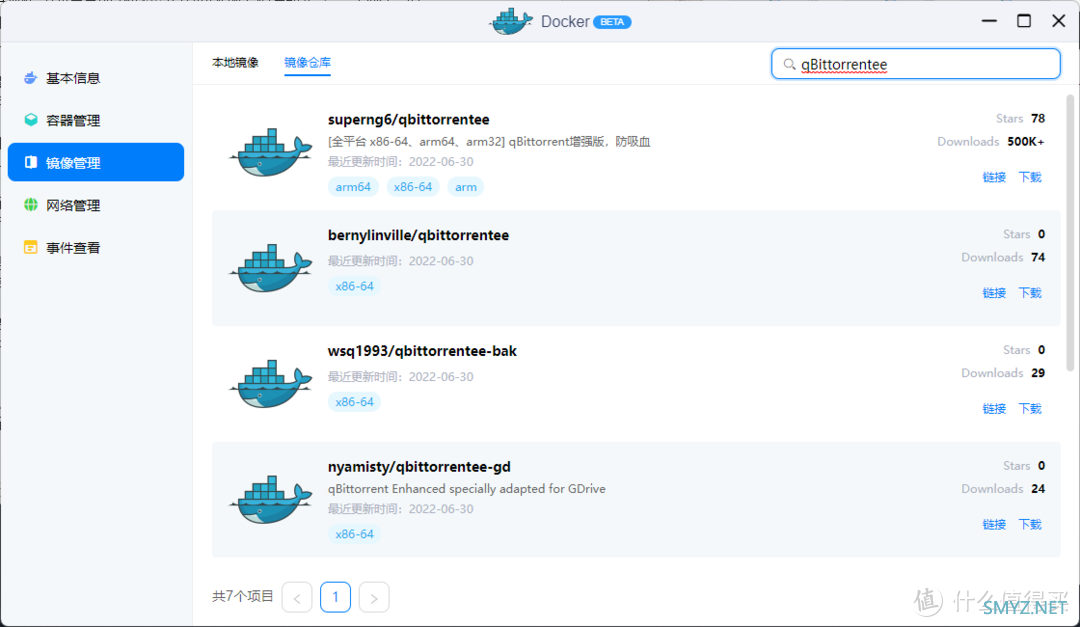Focus the qBittorrentee search field
Viewport: 1080px width, 627px height.
click(915, 64)
